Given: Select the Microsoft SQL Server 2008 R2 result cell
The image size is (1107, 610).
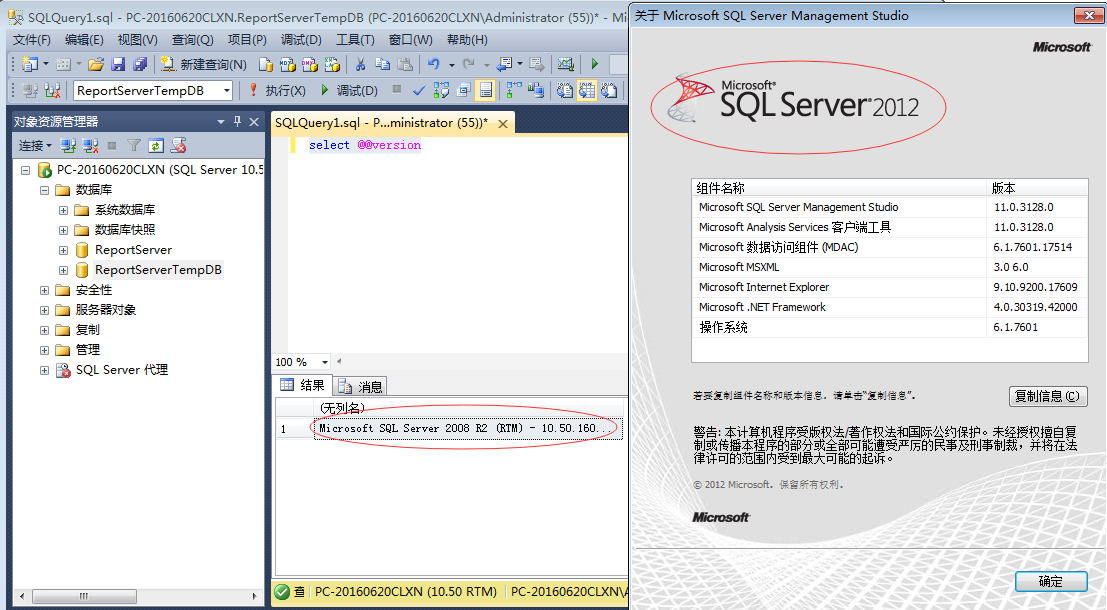Looking at the screenshot, I should [468, 429].
